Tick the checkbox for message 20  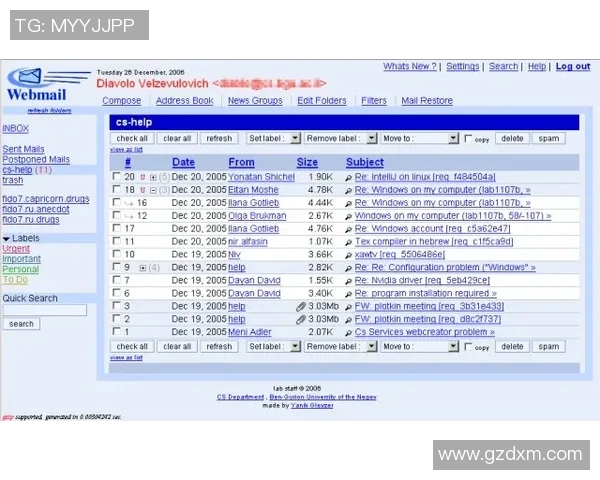point(116,177)
